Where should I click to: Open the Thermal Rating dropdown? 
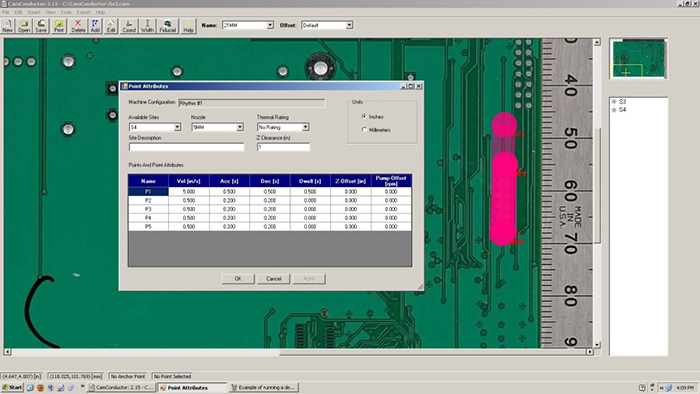coord(305,127)
